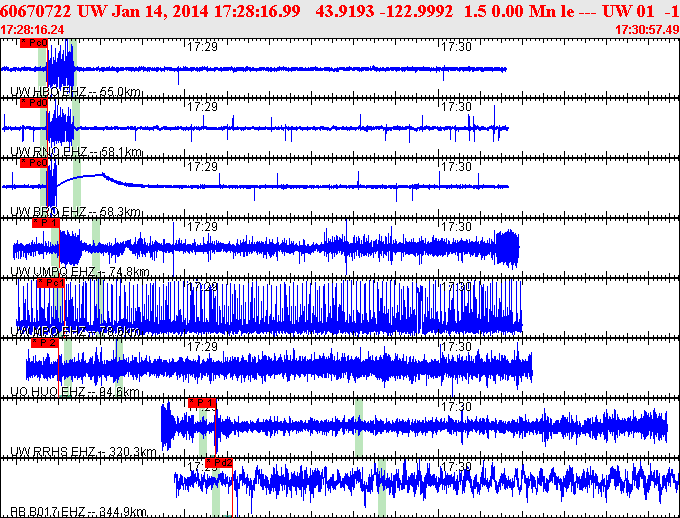Select station label UW MPO EHZ
The image size is (680, 518).
(75, 331)
